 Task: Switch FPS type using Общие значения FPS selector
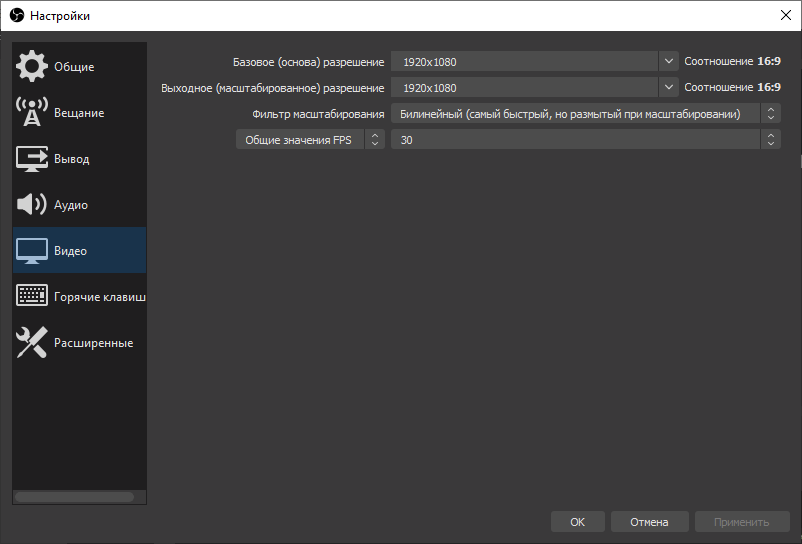(309, 140)
